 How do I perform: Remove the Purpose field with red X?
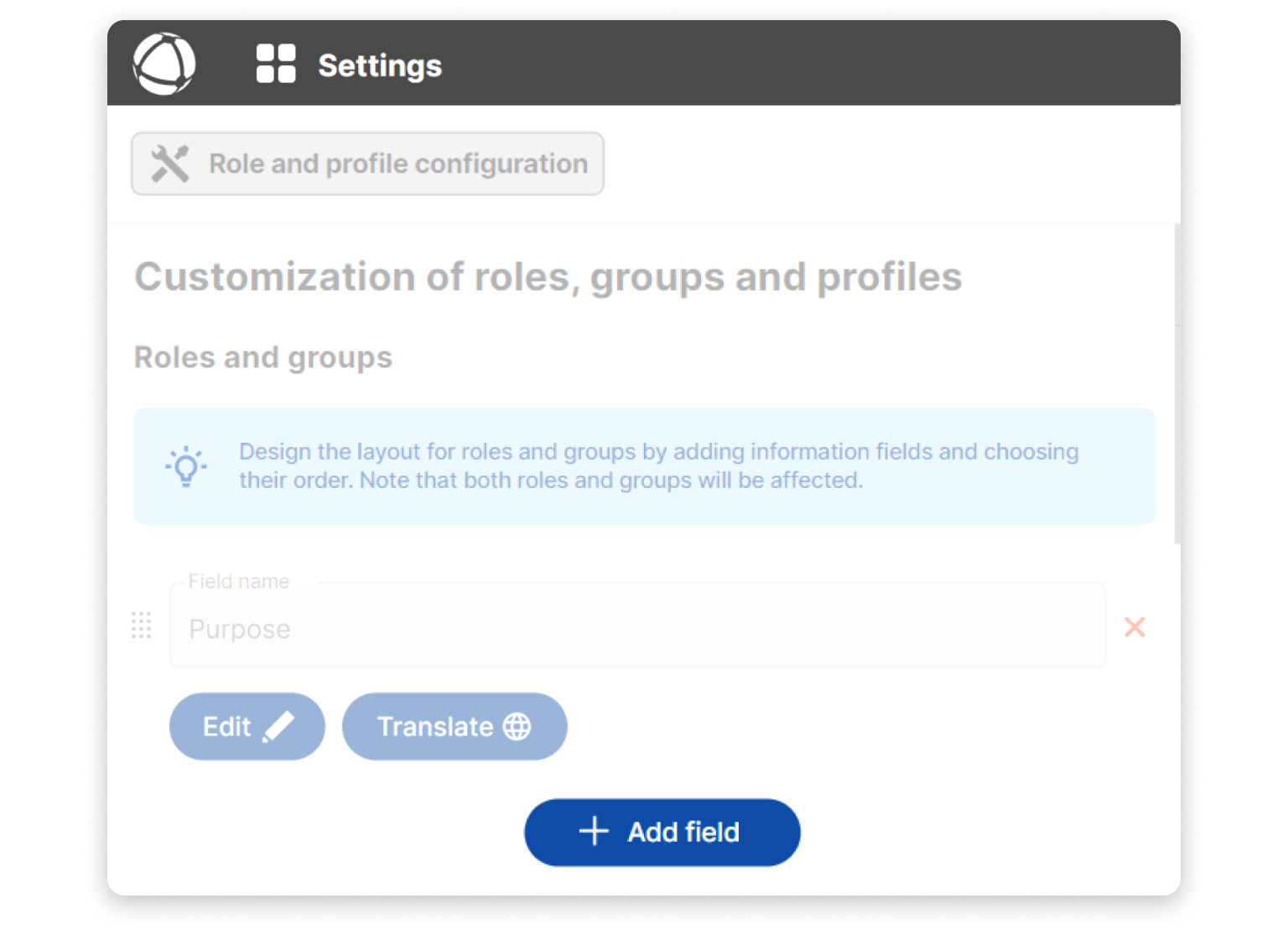pos(1135,627)
